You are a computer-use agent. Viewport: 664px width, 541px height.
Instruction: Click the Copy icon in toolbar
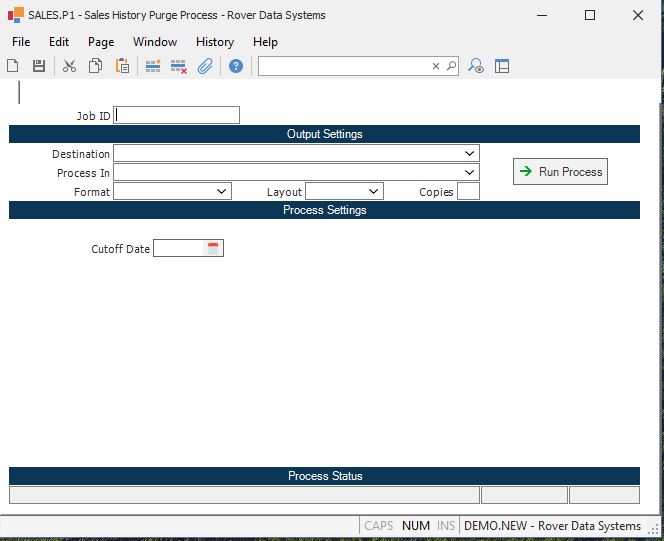[x=95, y=66]
